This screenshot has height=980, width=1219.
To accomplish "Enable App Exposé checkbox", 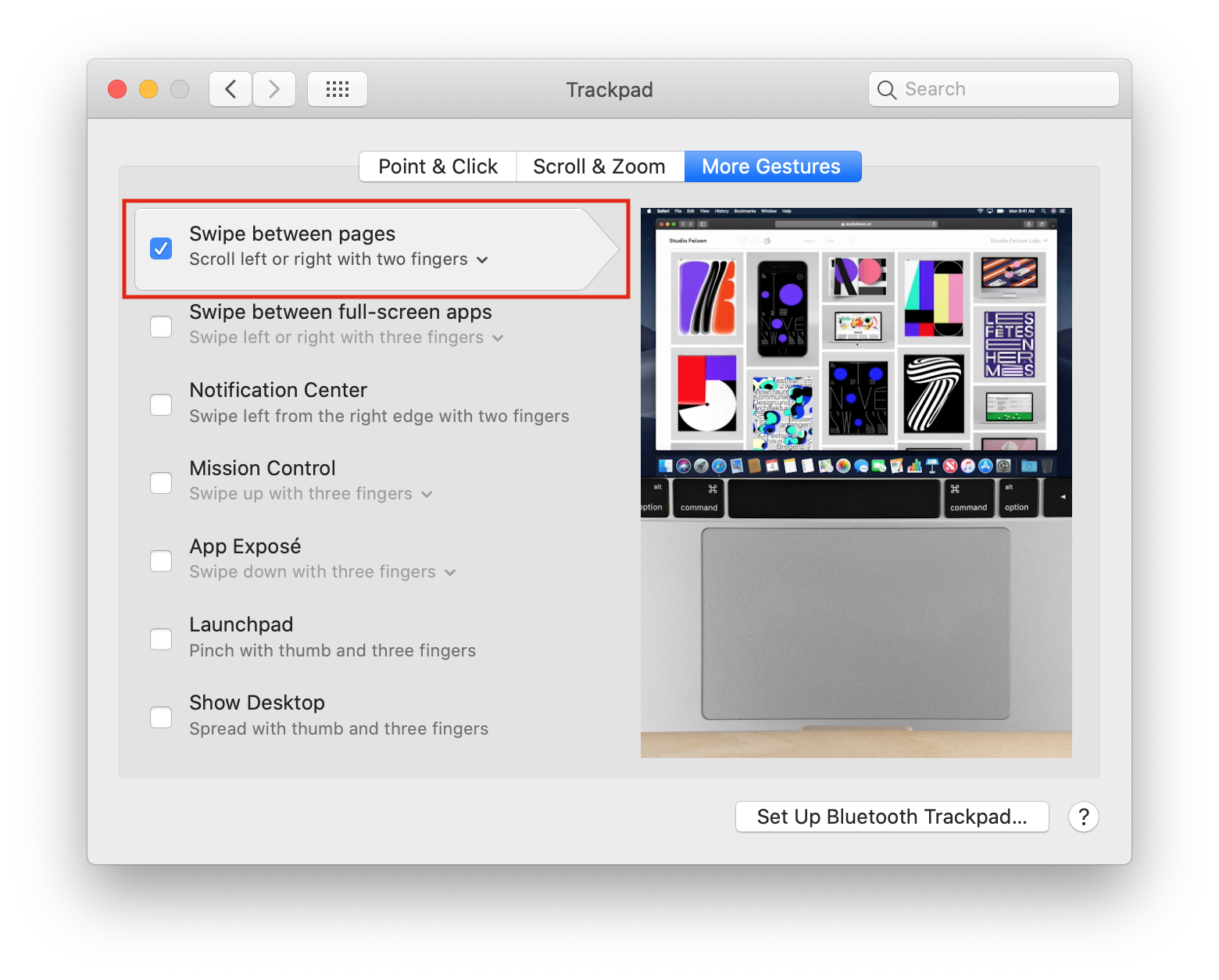I will (x=161, y=561).
